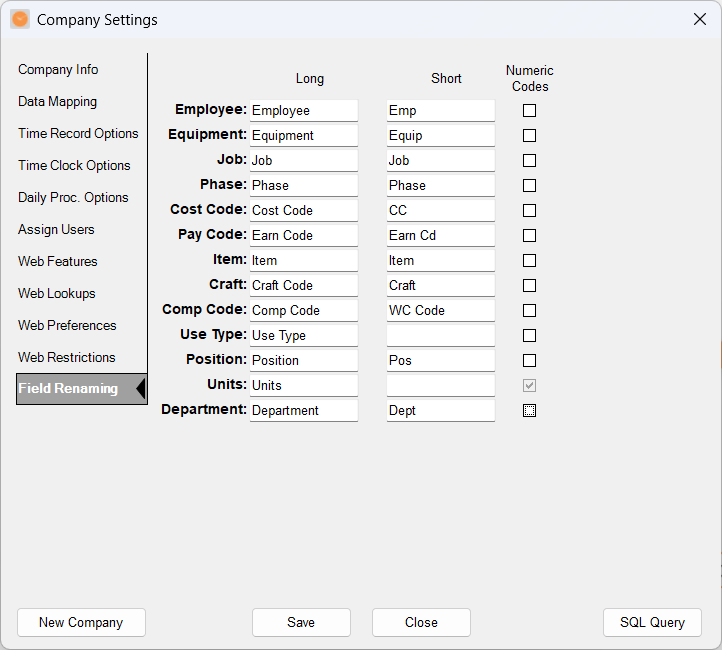Click the Item long name field
Viewport: 722px width, 650px height.
pyautogui.click(x=304, y=261)
